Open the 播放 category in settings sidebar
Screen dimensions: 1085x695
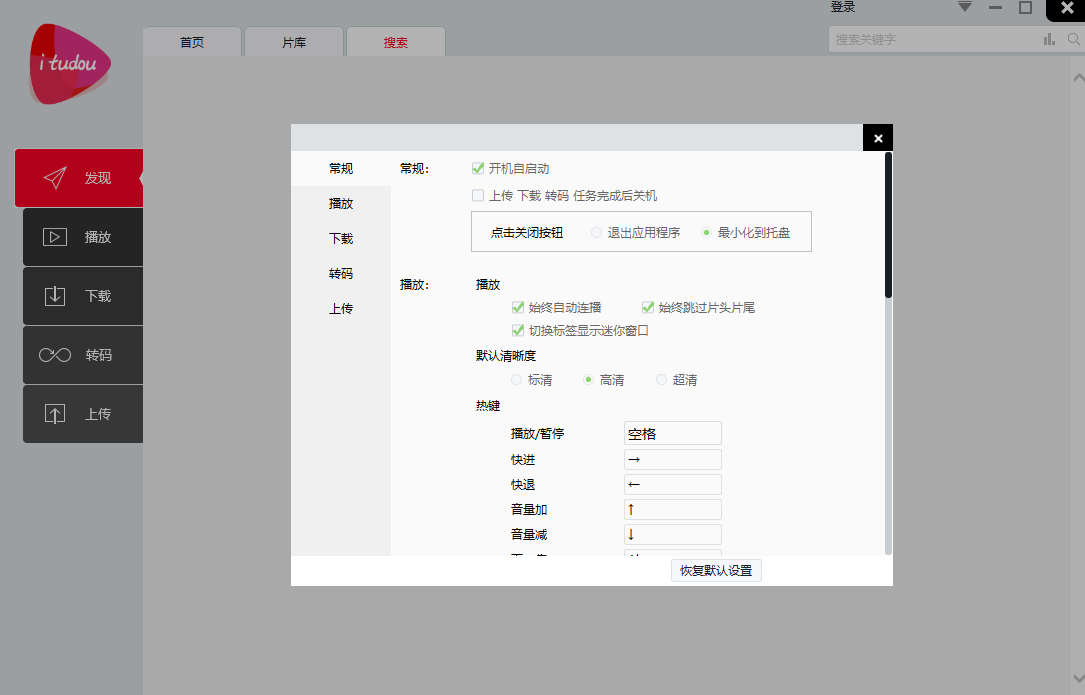[x=340, y=203]
